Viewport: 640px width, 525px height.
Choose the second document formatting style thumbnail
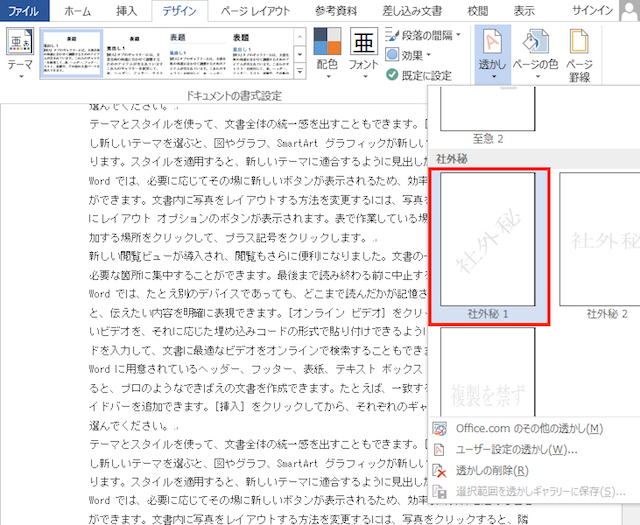[x=134, y=53]
